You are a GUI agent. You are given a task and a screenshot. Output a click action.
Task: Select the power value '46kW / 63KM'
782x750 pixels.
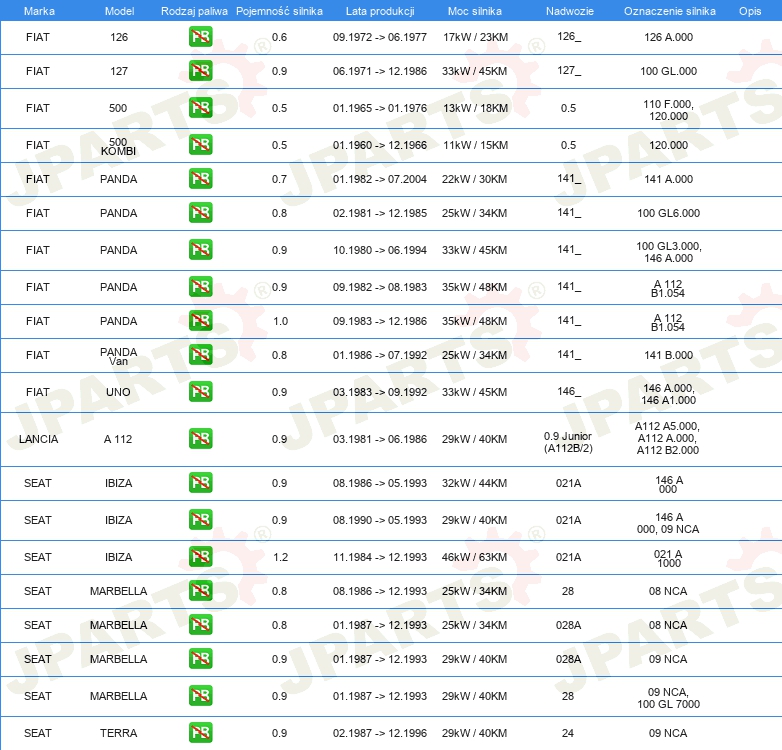(474, 557)
